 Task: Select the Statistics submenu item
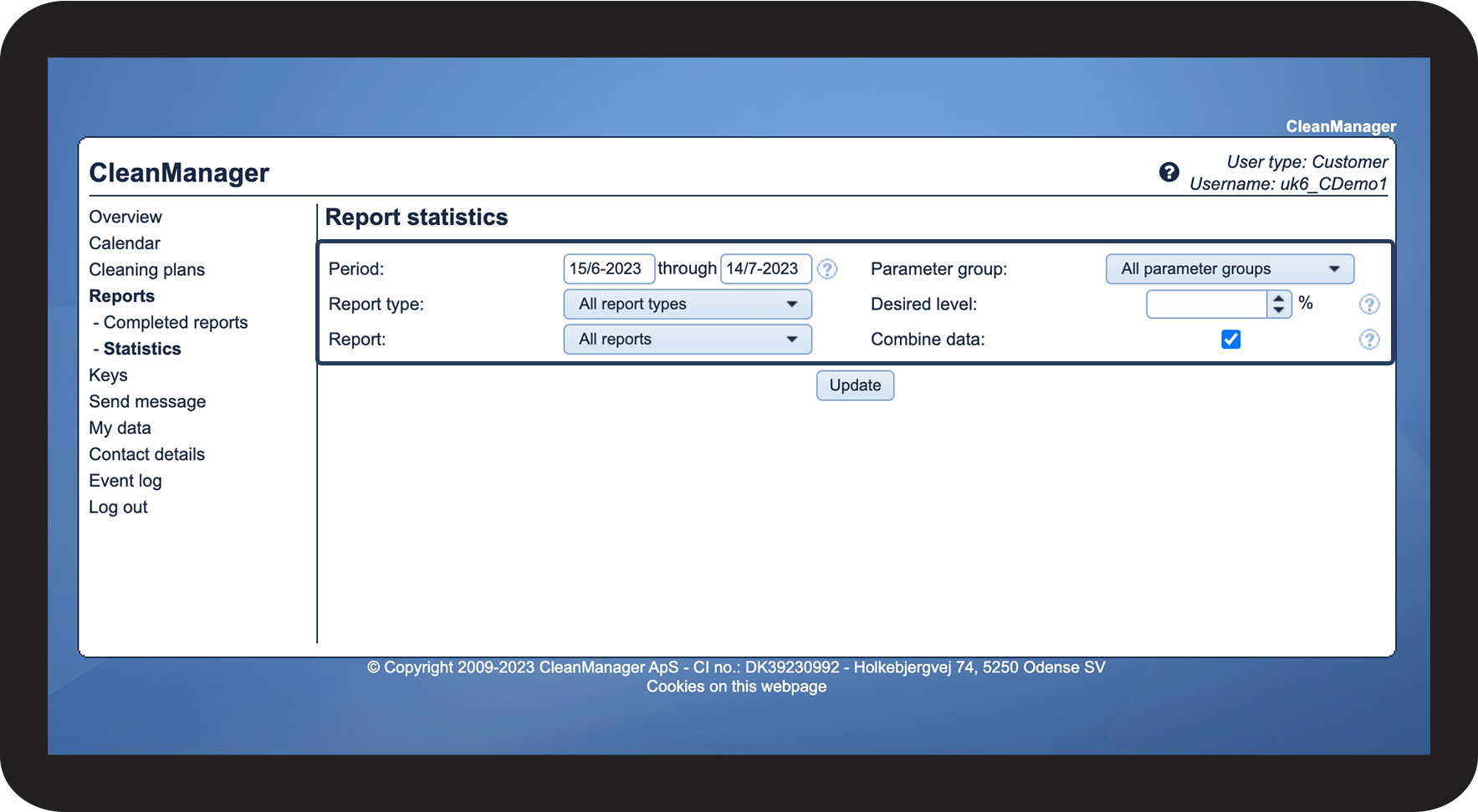coord(142,349)
